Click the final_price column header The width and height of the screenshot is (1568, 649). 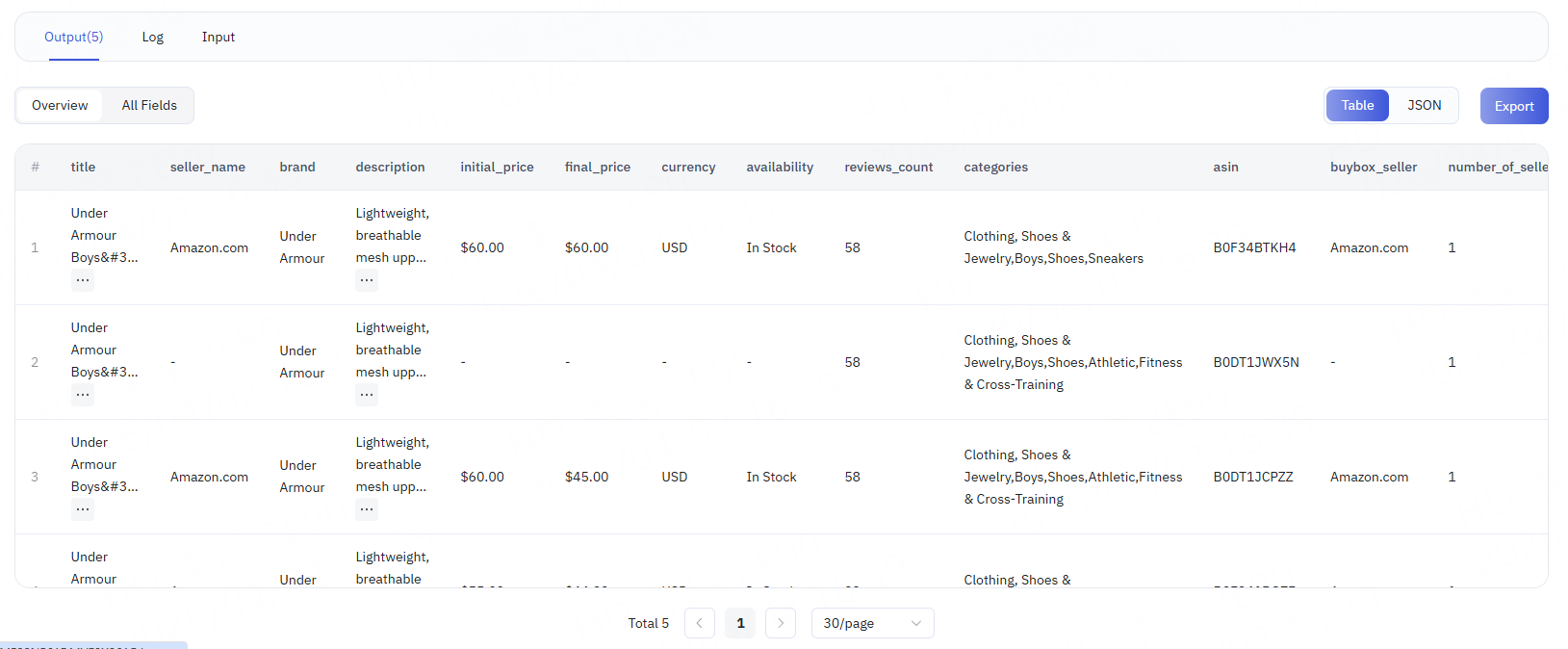point(598,167)
